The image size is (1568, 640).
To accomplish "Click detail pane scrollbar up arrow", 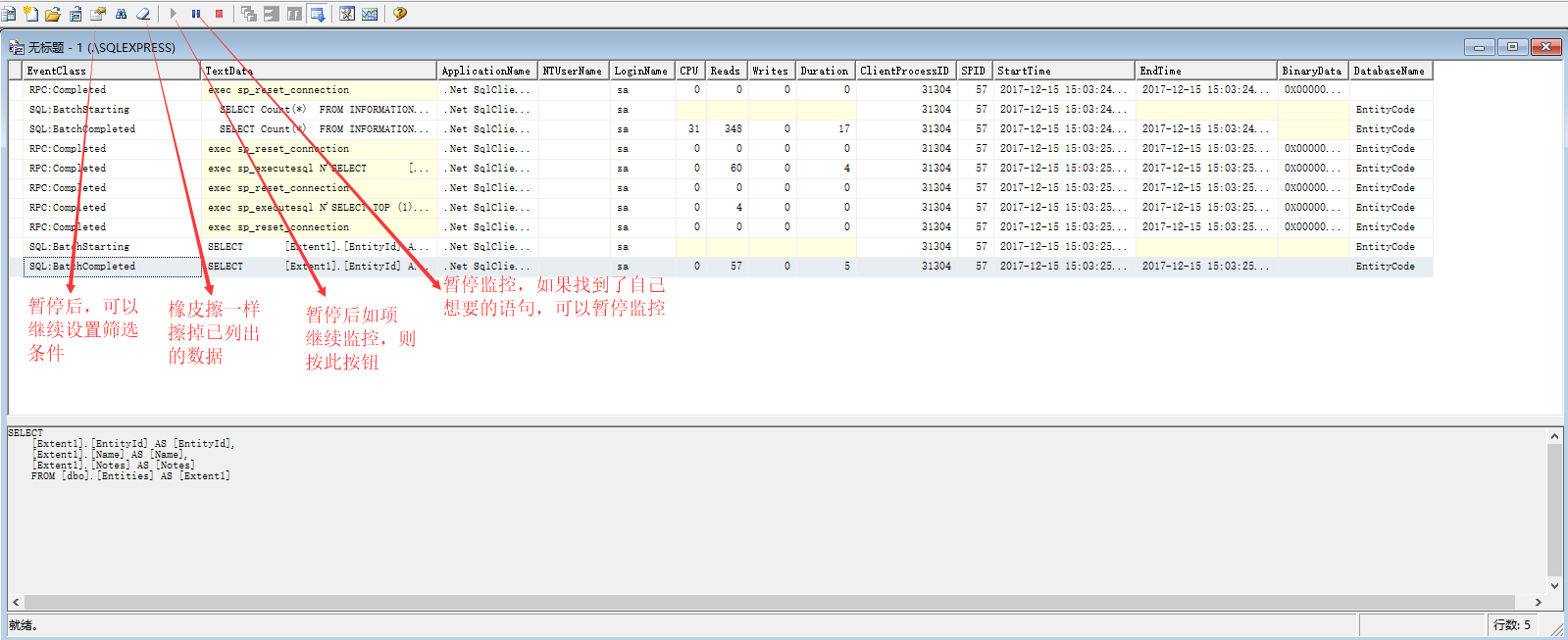I will [x=1554, y=436].
